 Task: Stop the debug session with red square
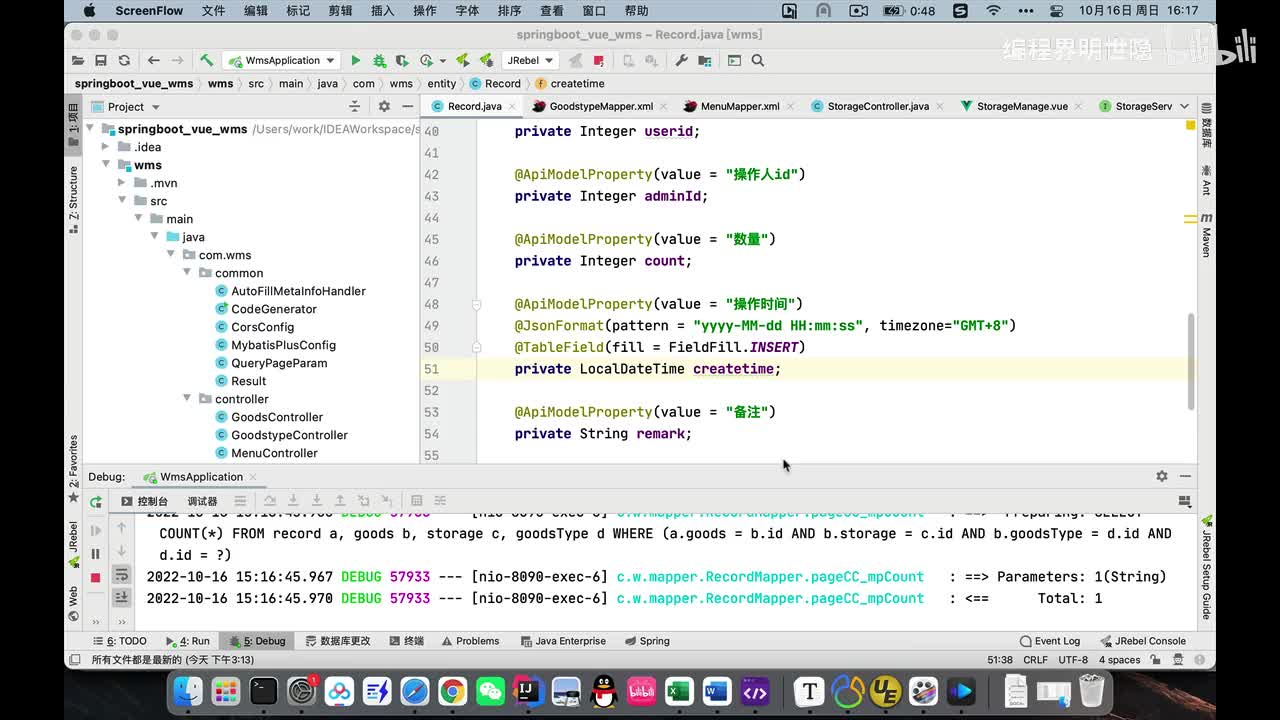pyautogui.click(x=96, y=577)
